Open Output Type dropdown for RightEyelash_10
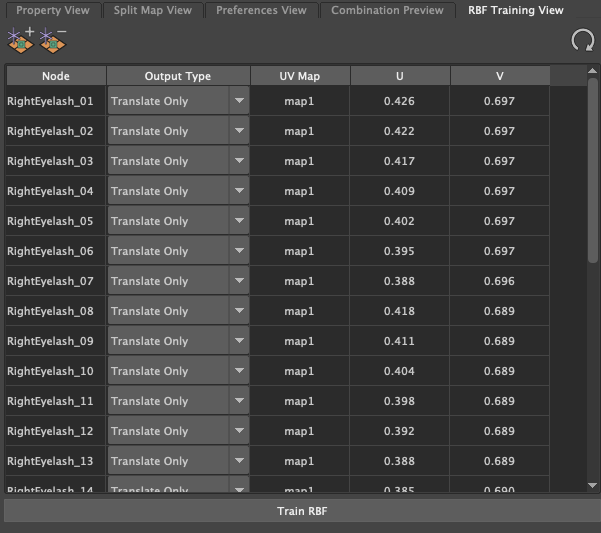Screen dimensions: 601x533 pyautogui.click(x=178, y=371)
